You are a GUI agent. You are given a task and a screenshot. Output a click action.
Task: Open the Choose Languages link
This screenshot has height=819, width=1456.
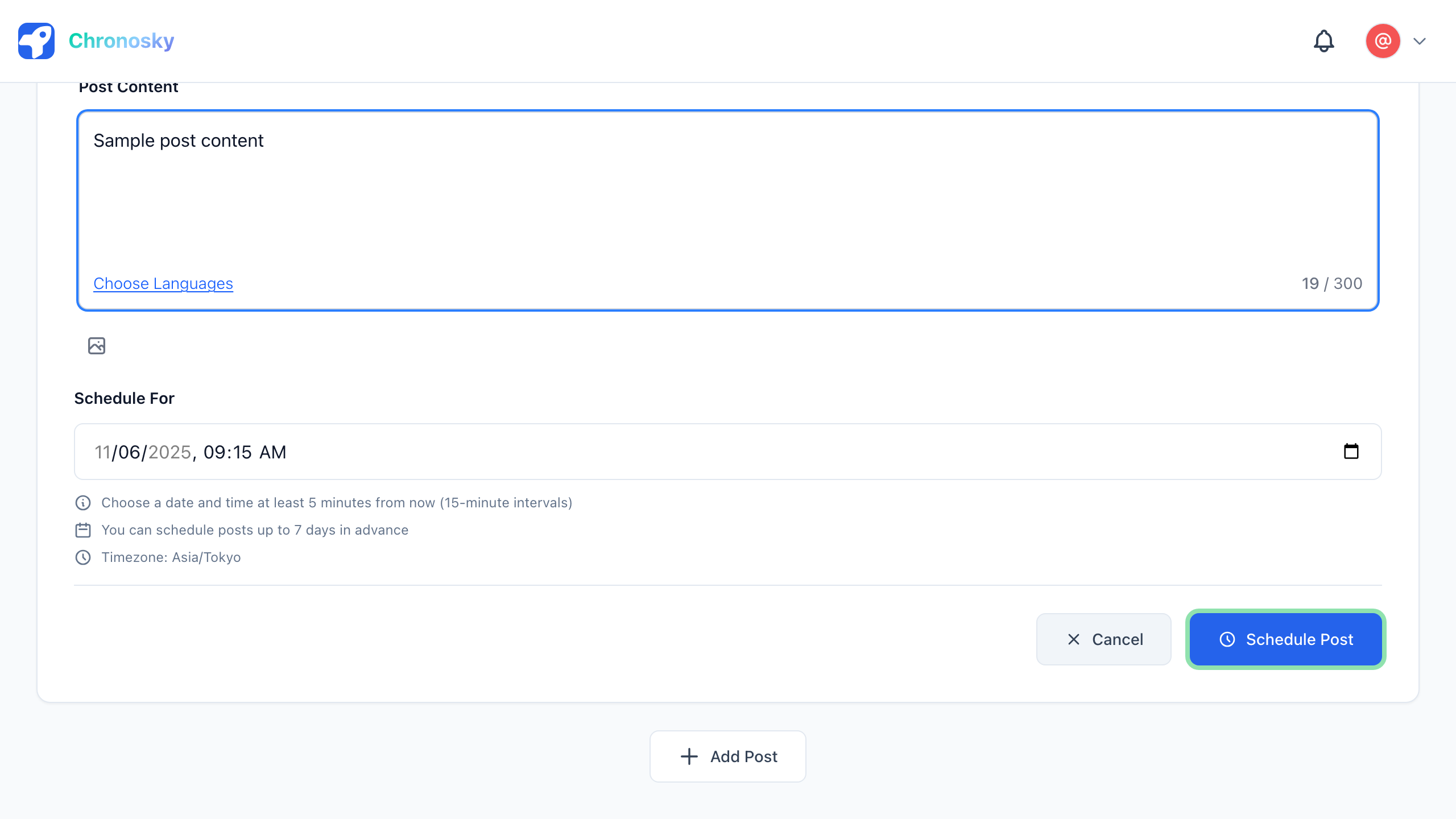click(163, 283)
